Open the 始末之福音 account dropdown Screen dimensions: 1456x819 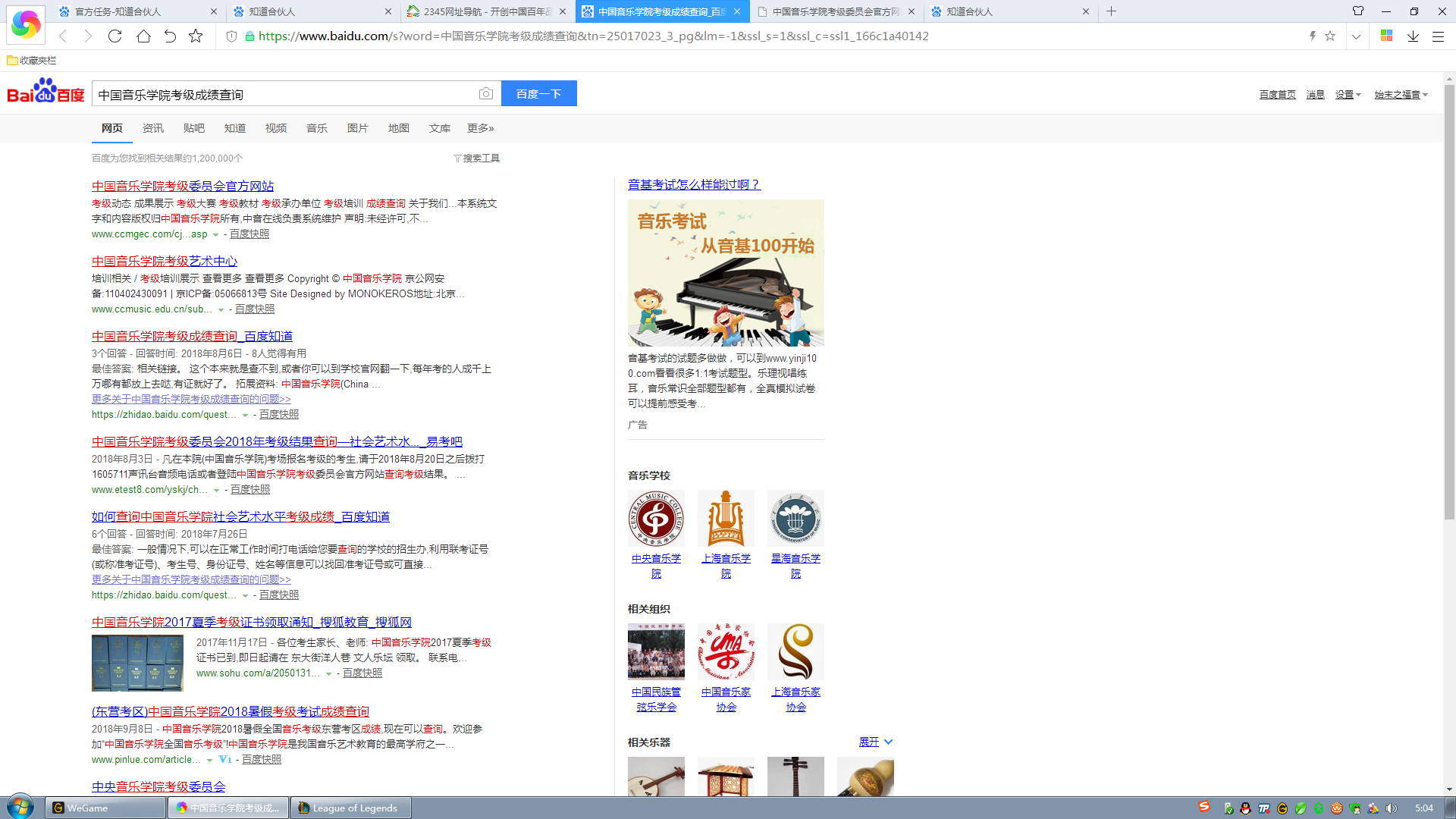[x=1401, y=95]
